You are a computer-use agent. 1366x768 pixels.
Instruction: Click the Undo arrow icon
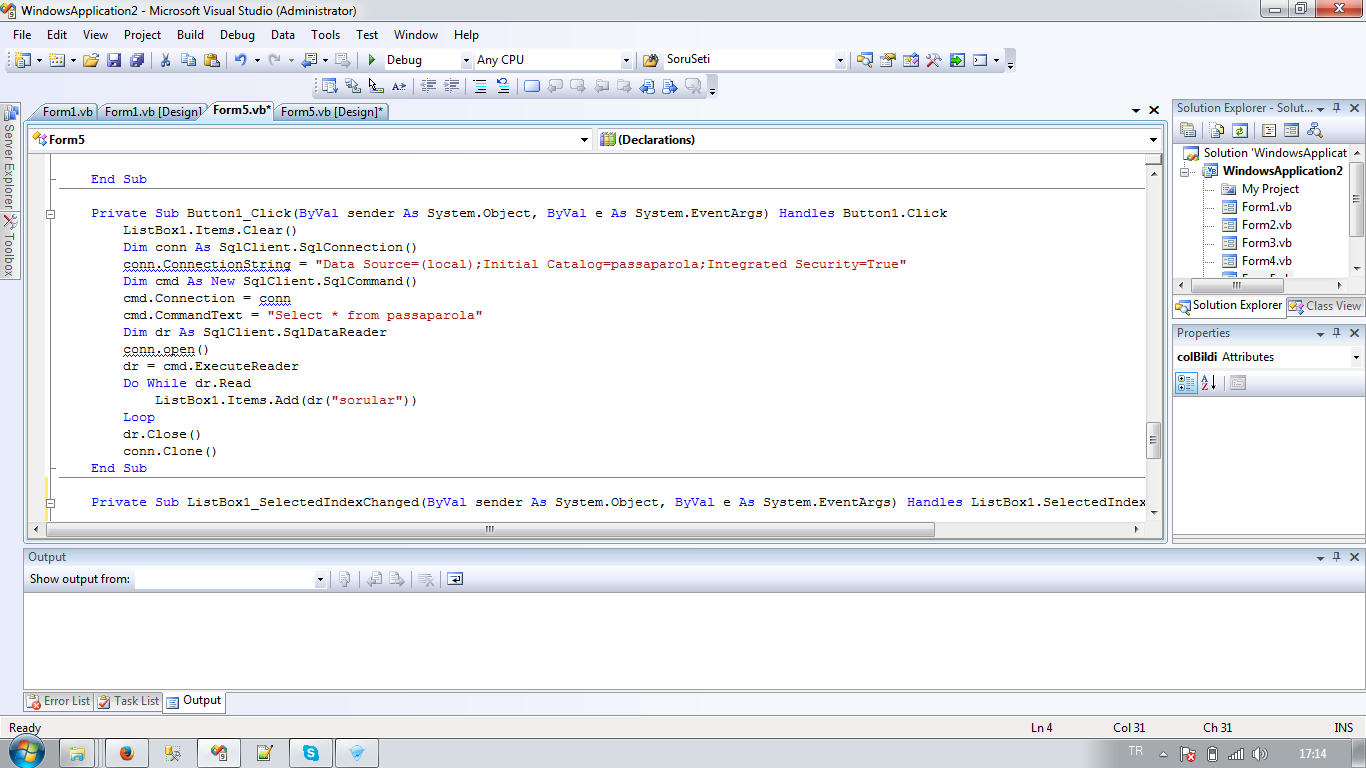click(x=240, y=60)
